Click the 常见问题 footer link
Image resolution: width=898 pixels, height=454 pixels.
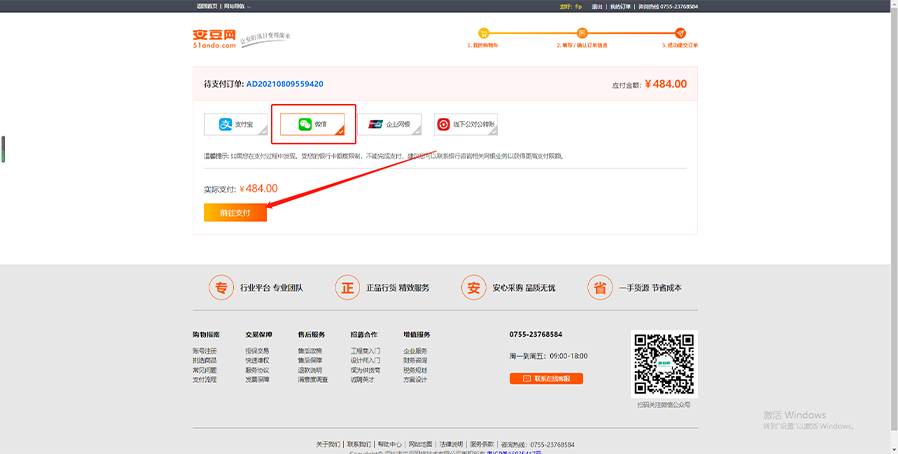(x=204, y=370)
